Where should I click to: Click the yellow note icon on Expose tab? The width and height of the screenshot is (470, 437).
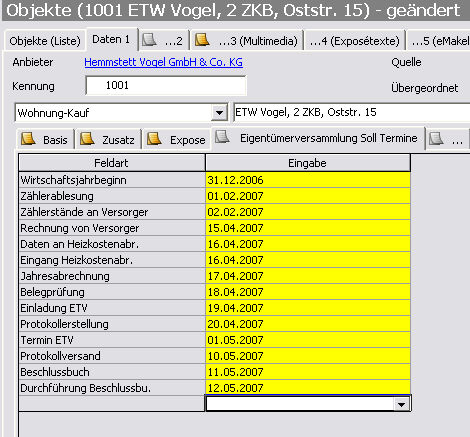point(154,138)
